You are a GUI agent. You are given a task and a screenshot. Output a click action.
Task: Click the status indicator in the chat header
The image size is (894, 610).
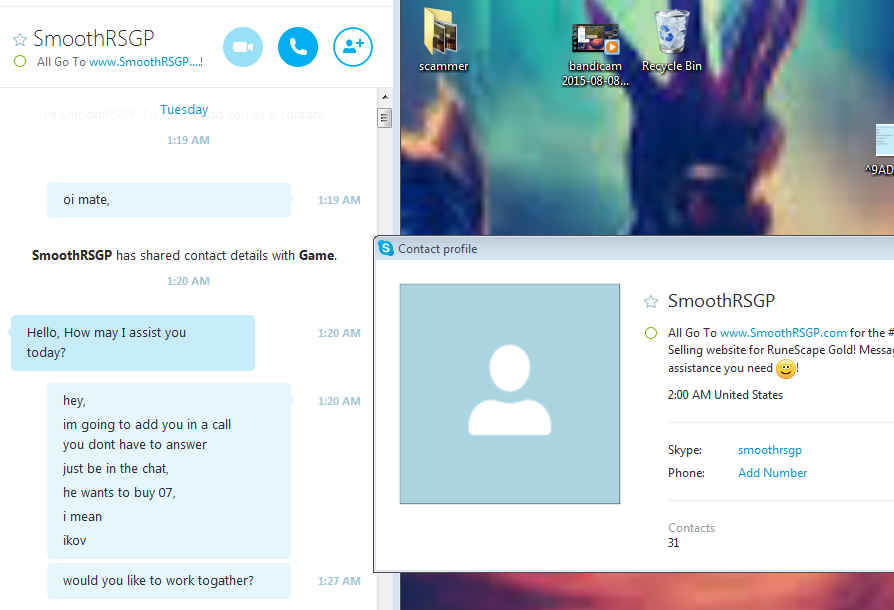[20, 61]
